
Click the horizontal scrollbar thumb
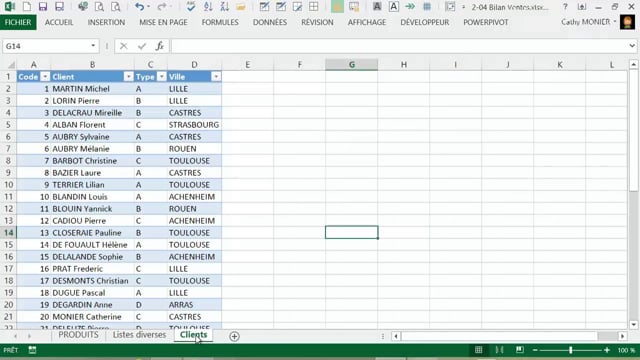point(499,336)
